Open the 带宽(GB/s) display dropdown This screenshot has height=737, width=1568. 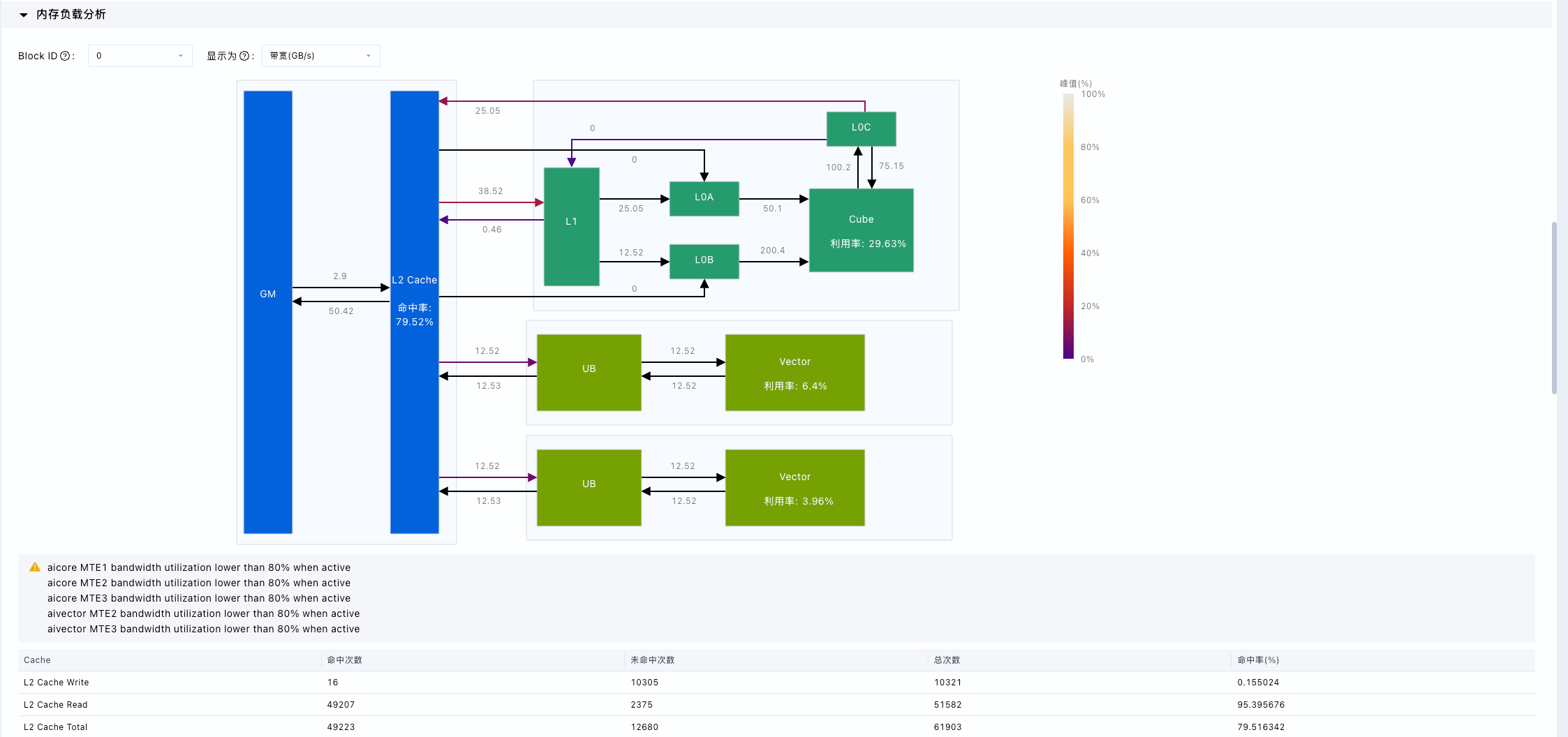pos(320,56)
